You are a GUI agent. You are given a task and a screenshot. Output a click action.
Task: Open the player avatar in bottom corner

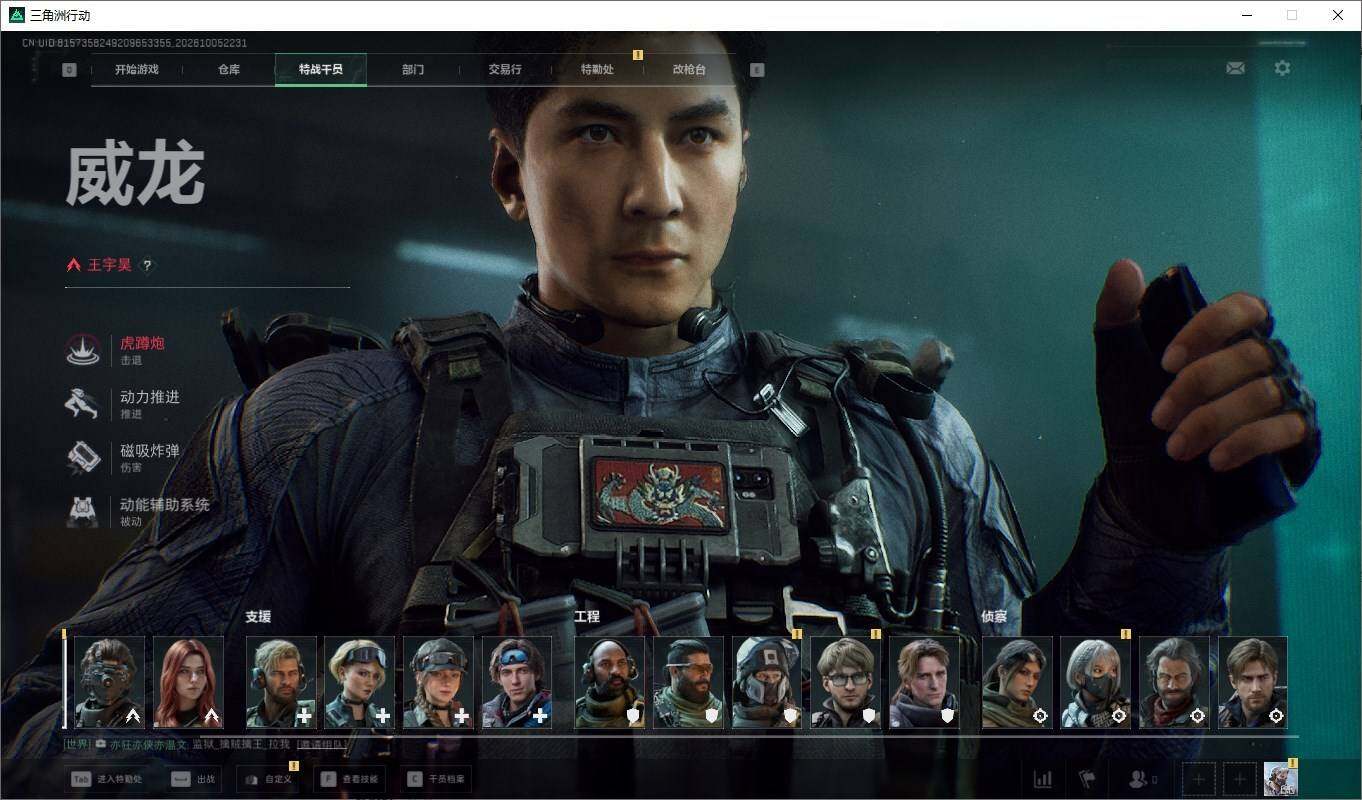tap(1280, 779)
